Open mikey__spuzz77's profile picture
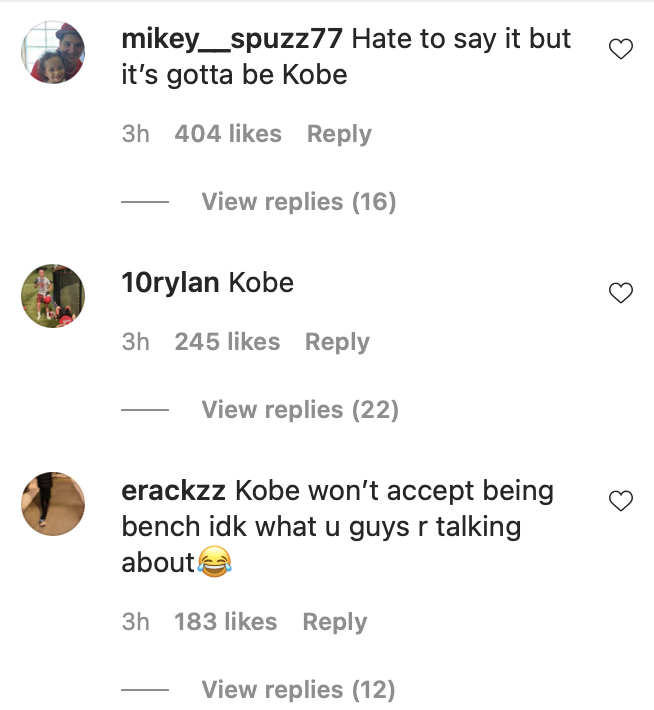The height and width of the screenshot is (710, 654). [51, 57]
